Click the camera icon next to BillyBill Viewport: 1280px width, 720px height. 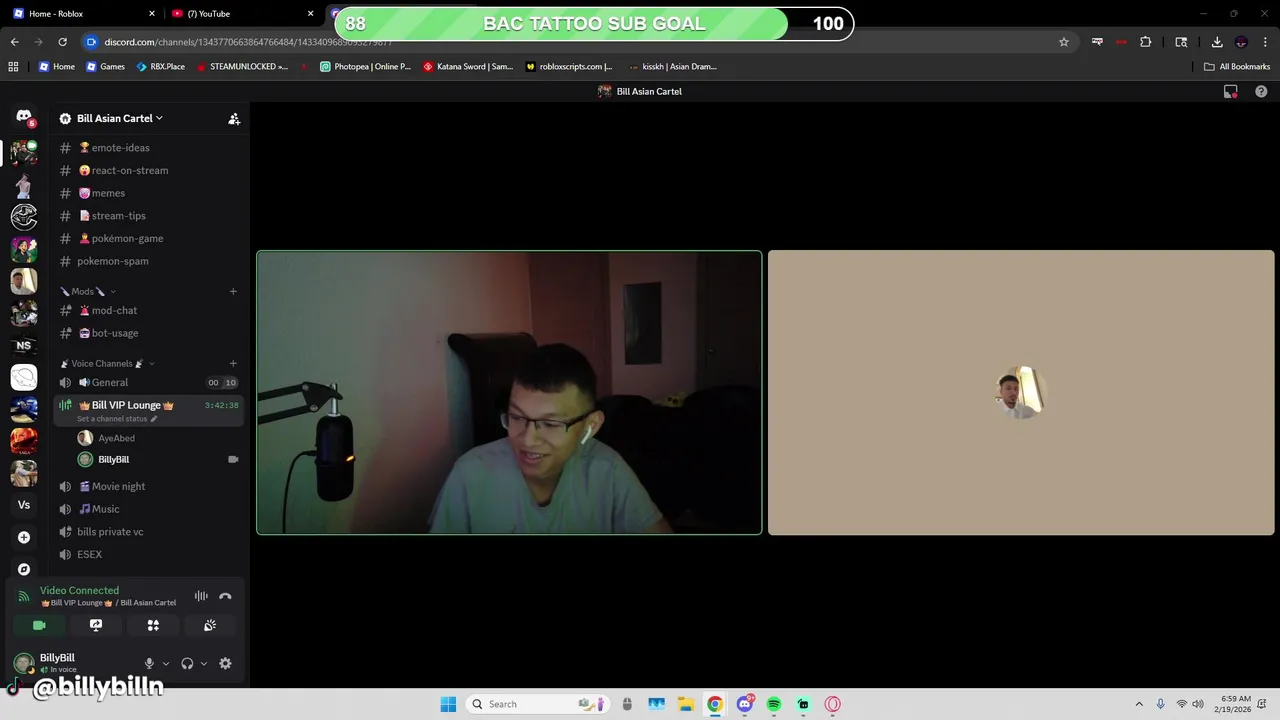[x=233, y=459]
